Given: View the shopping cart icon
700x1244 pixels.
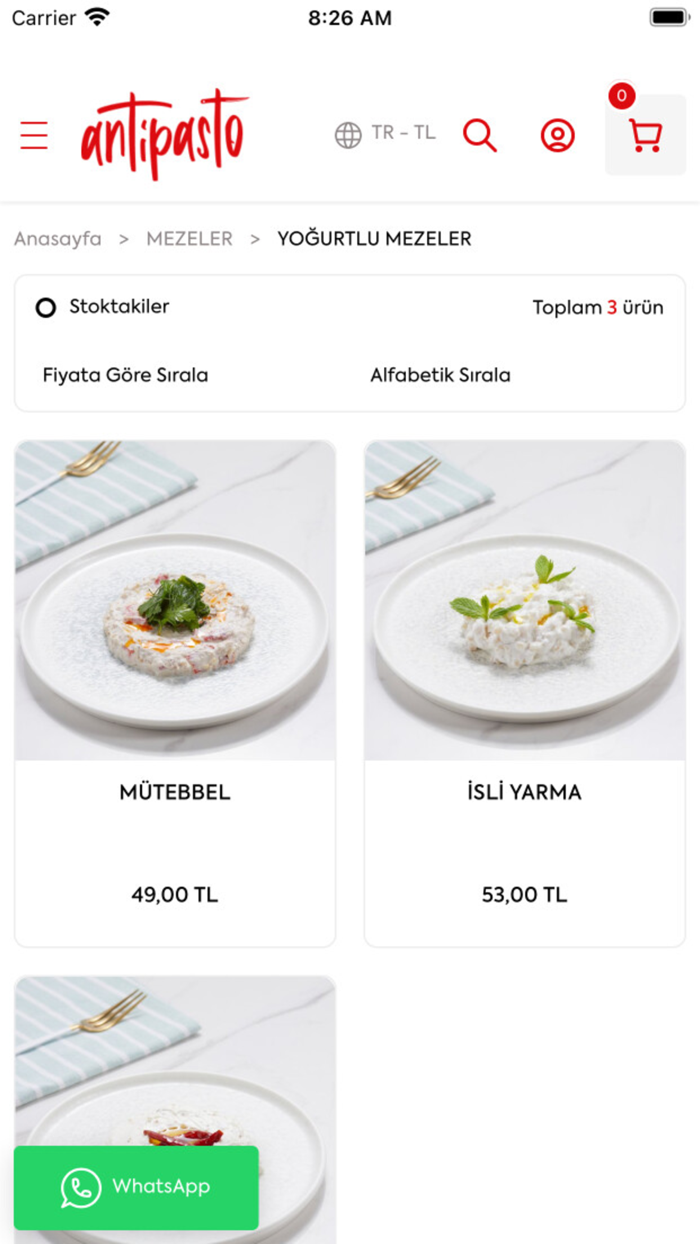Looking at the screenshot, I should click(645, 138).
